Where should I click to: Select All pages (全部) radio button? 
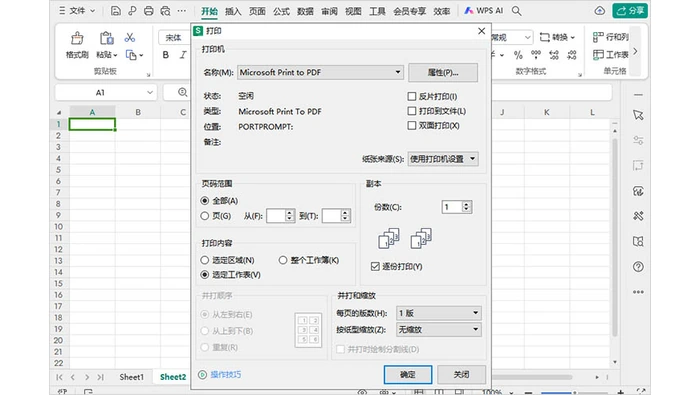pos(204,201)
